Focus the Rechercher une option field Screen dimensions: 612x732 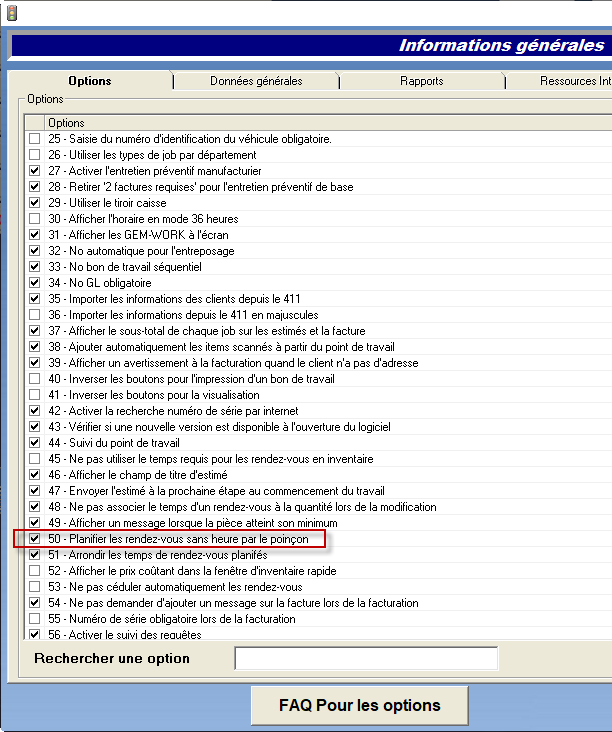[x=366, y=658]
